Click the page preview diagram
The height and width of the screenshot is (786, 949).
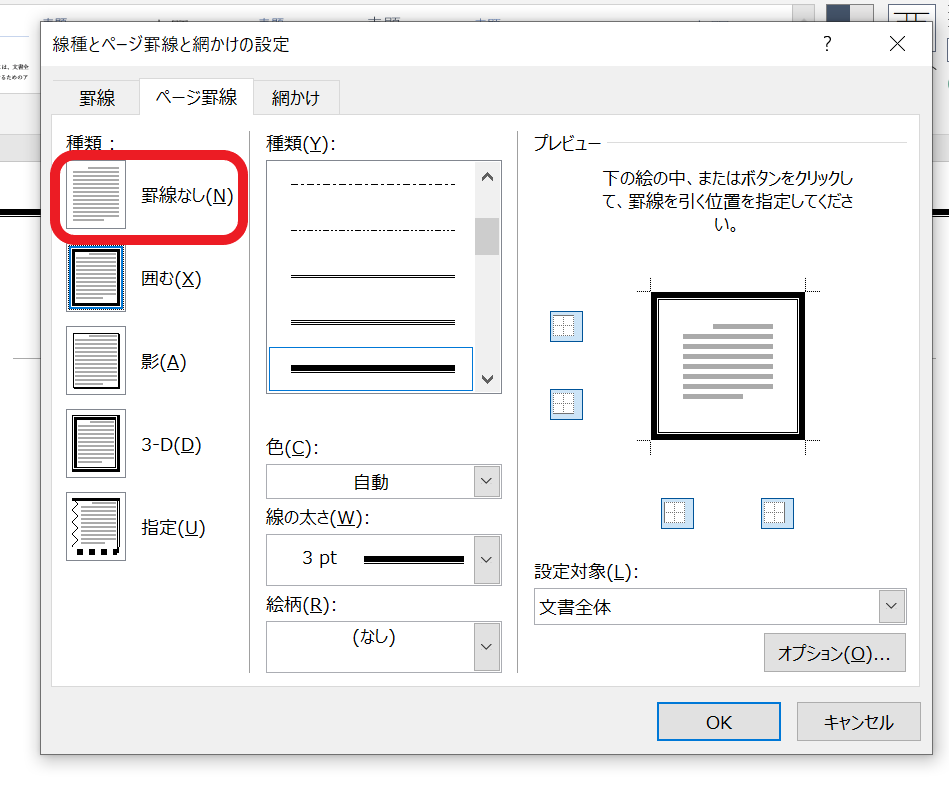727,366
